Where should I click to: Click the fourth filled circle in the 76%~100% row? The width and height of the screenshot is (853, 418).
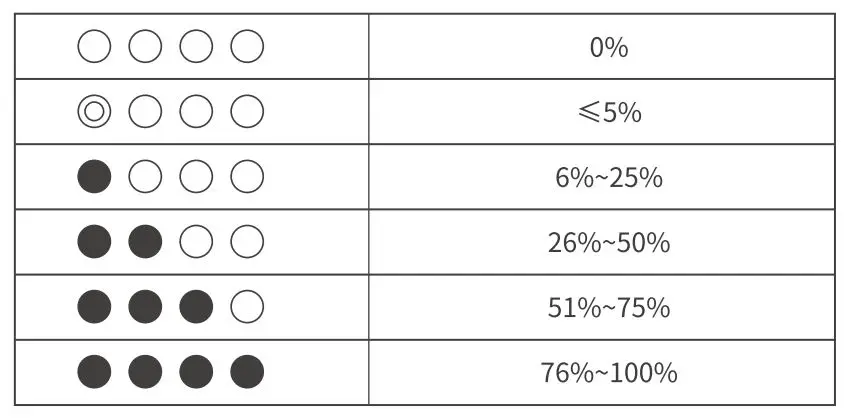click(247, 372)
